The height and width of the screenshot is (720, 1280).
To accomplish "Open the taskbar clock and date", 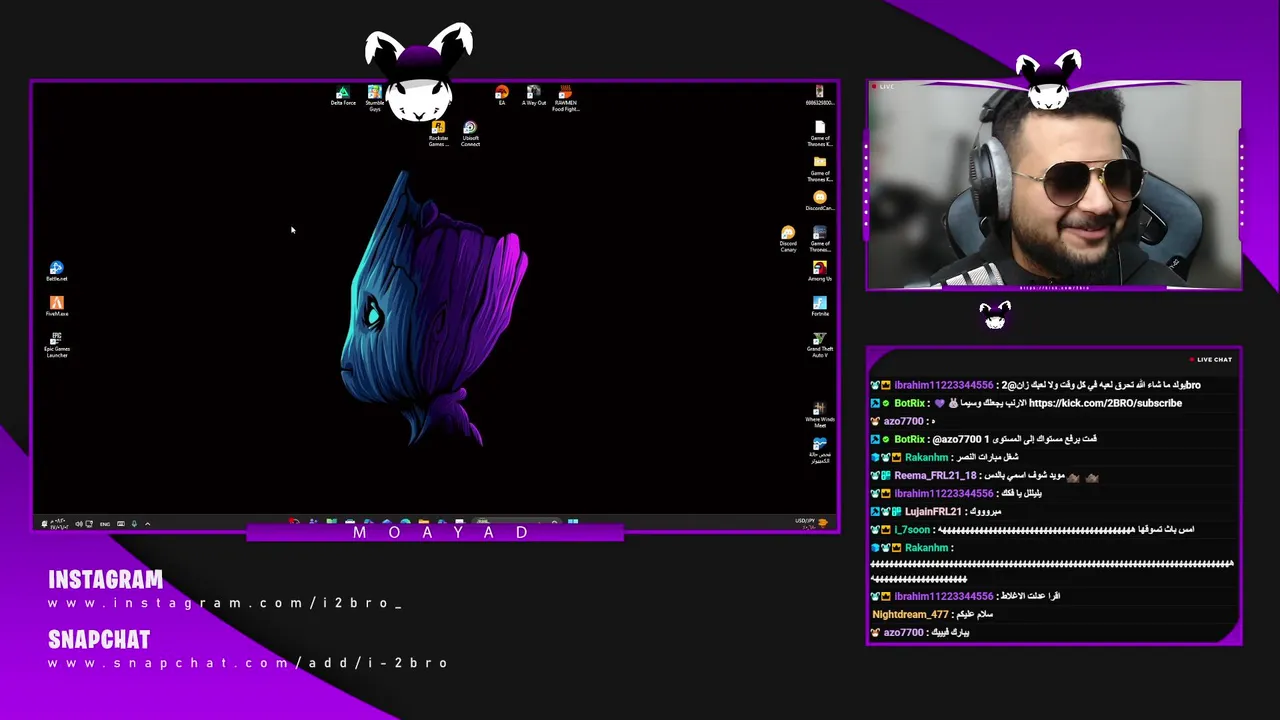I will tap(59, 524).
